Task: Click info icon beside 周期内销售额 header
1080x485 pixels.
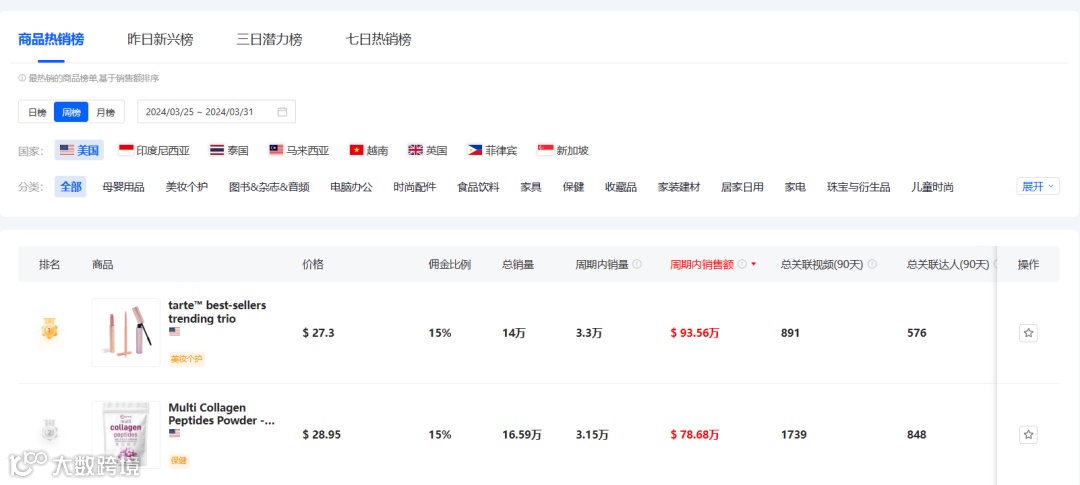Action: click(742, 264)
